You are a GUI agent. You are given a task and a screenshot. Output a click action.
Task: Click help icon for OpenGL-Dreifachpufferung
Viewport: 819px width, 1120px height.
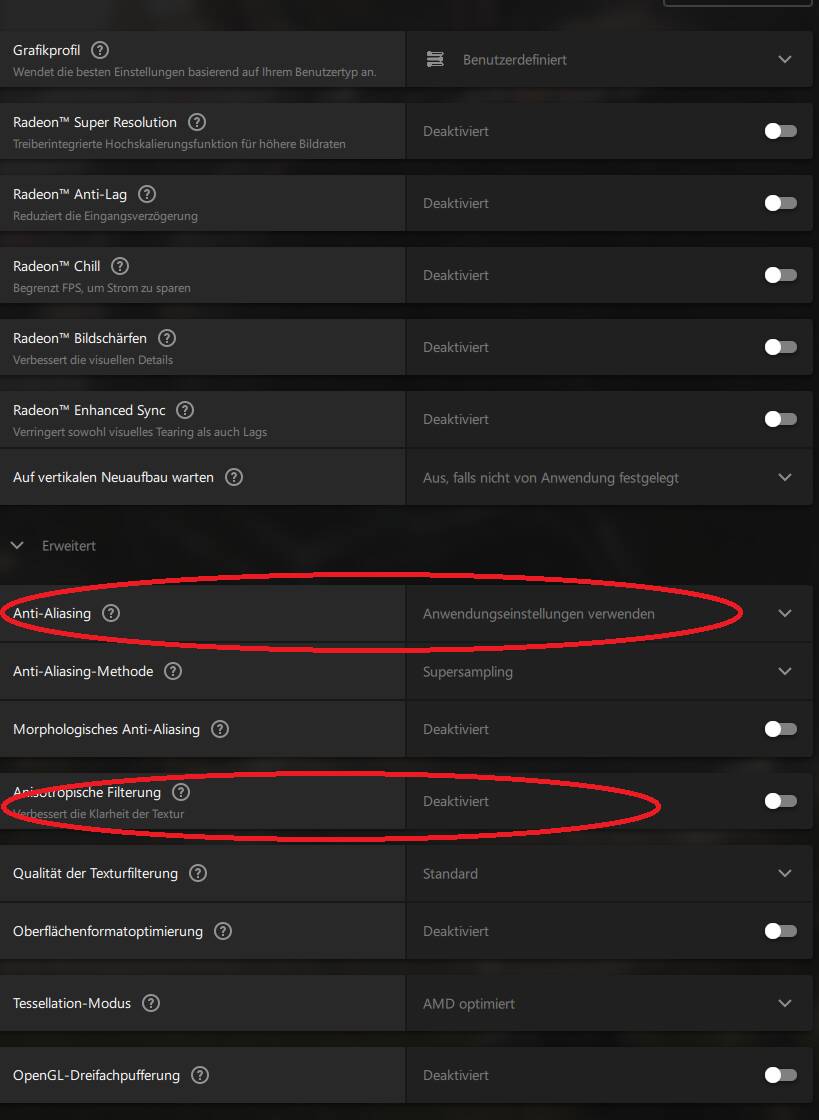(x=200, y=1075)
